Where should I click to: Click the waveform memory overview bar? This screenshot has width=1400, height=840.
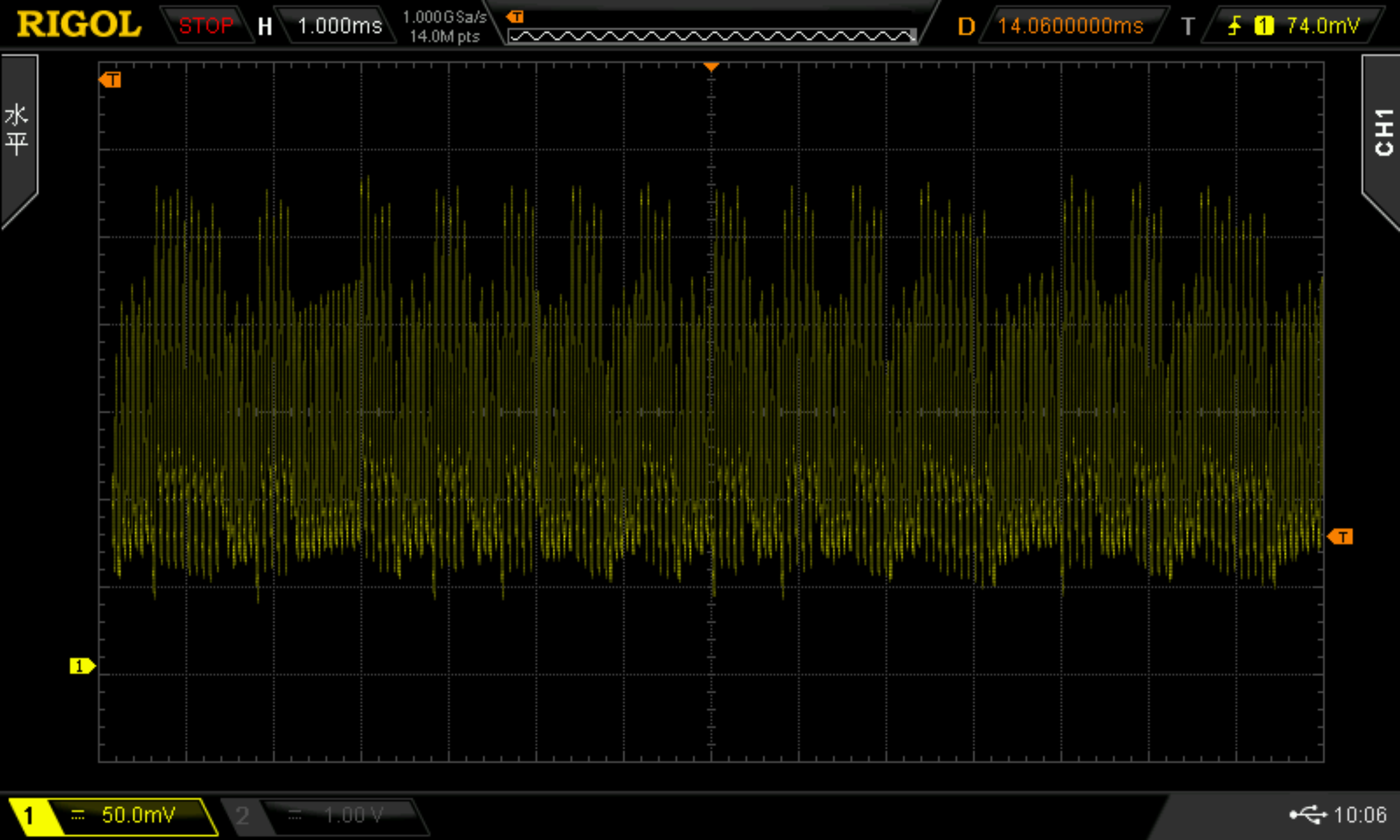pyautogui.click(x=712, y=36)
